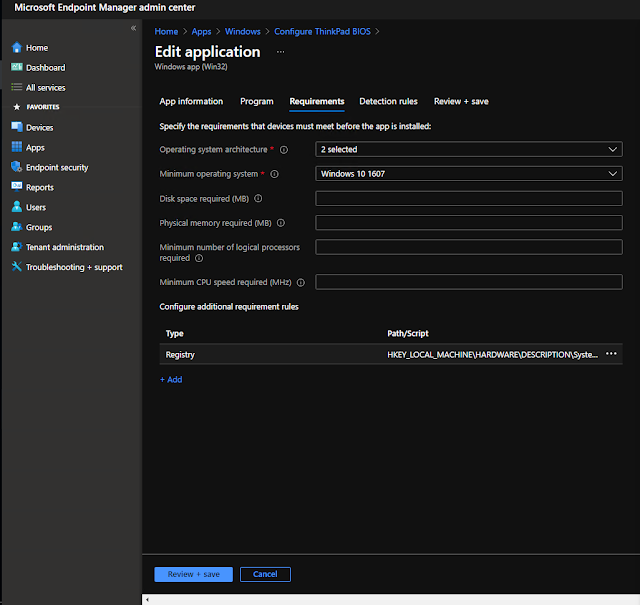Switch to the Detection rules tab
This screenshot has height=605, width=640.
(388, 101)
